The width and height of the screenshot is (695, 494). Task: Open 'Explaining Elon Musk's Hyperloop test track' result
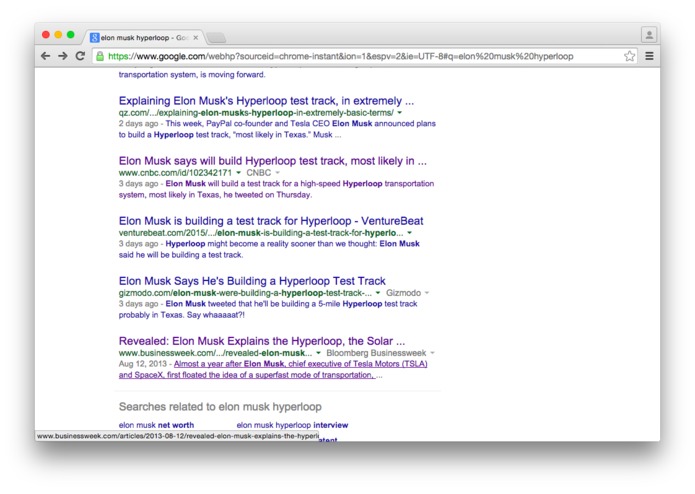tap(266, 101)
